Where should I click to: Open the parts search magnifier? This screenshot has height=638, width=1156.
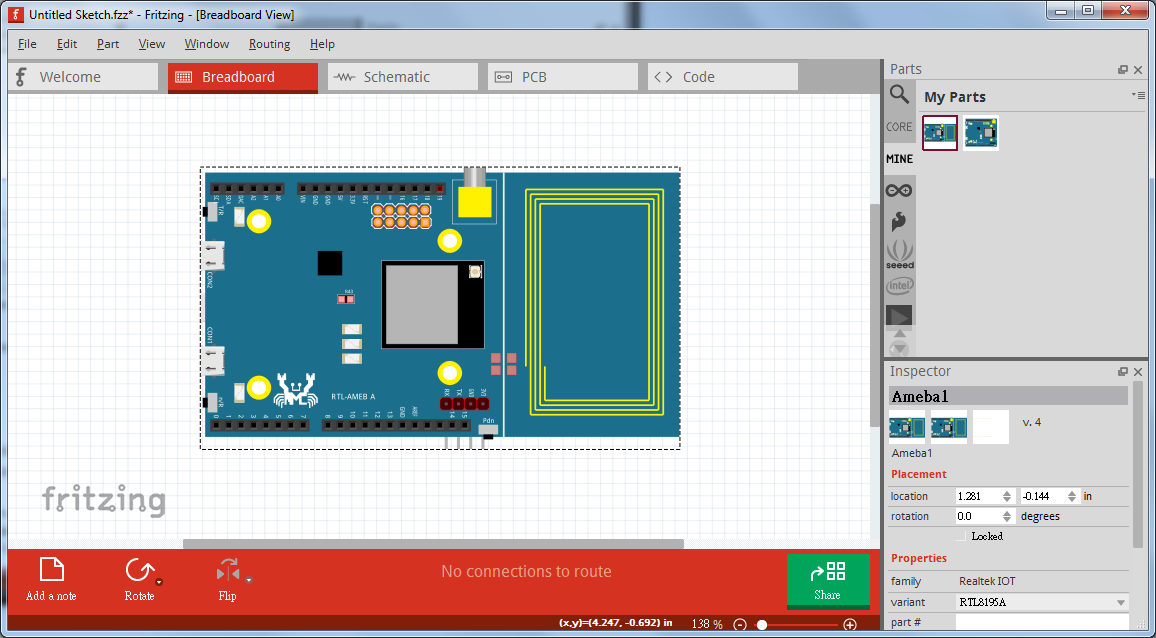(899, 94)
